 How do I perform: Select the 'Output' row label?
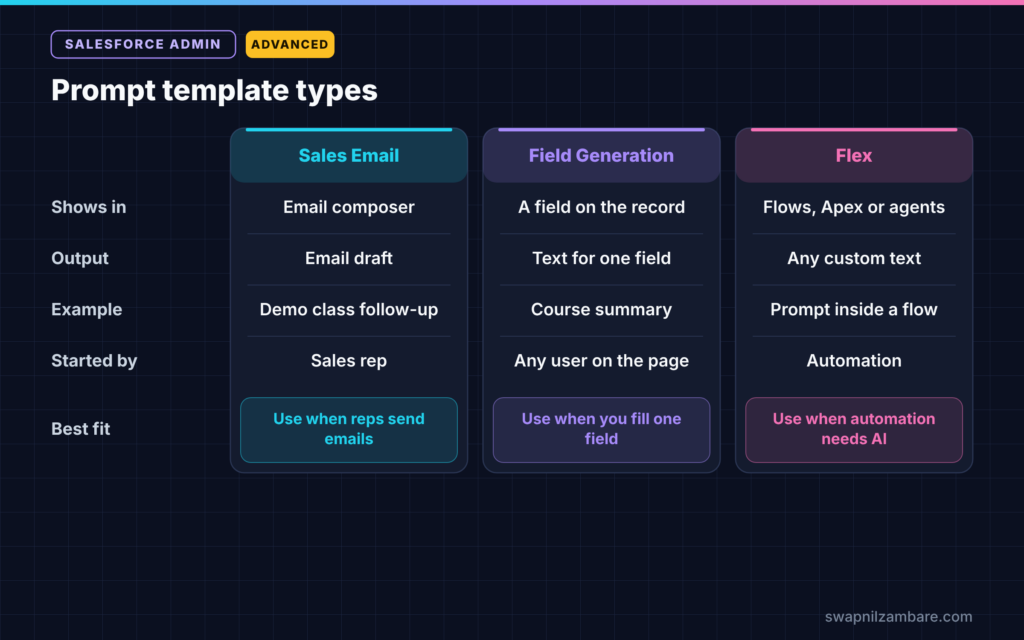80,259
